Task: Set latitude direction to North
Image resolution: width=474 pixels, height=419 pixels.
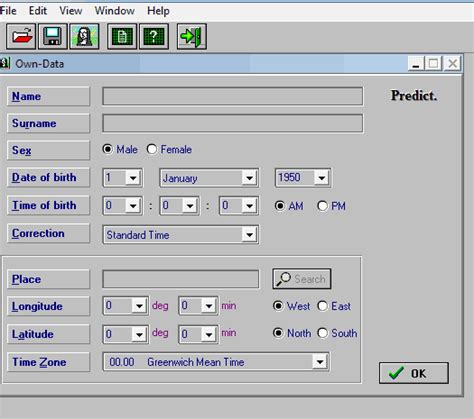Action: (x=278, y=333)
